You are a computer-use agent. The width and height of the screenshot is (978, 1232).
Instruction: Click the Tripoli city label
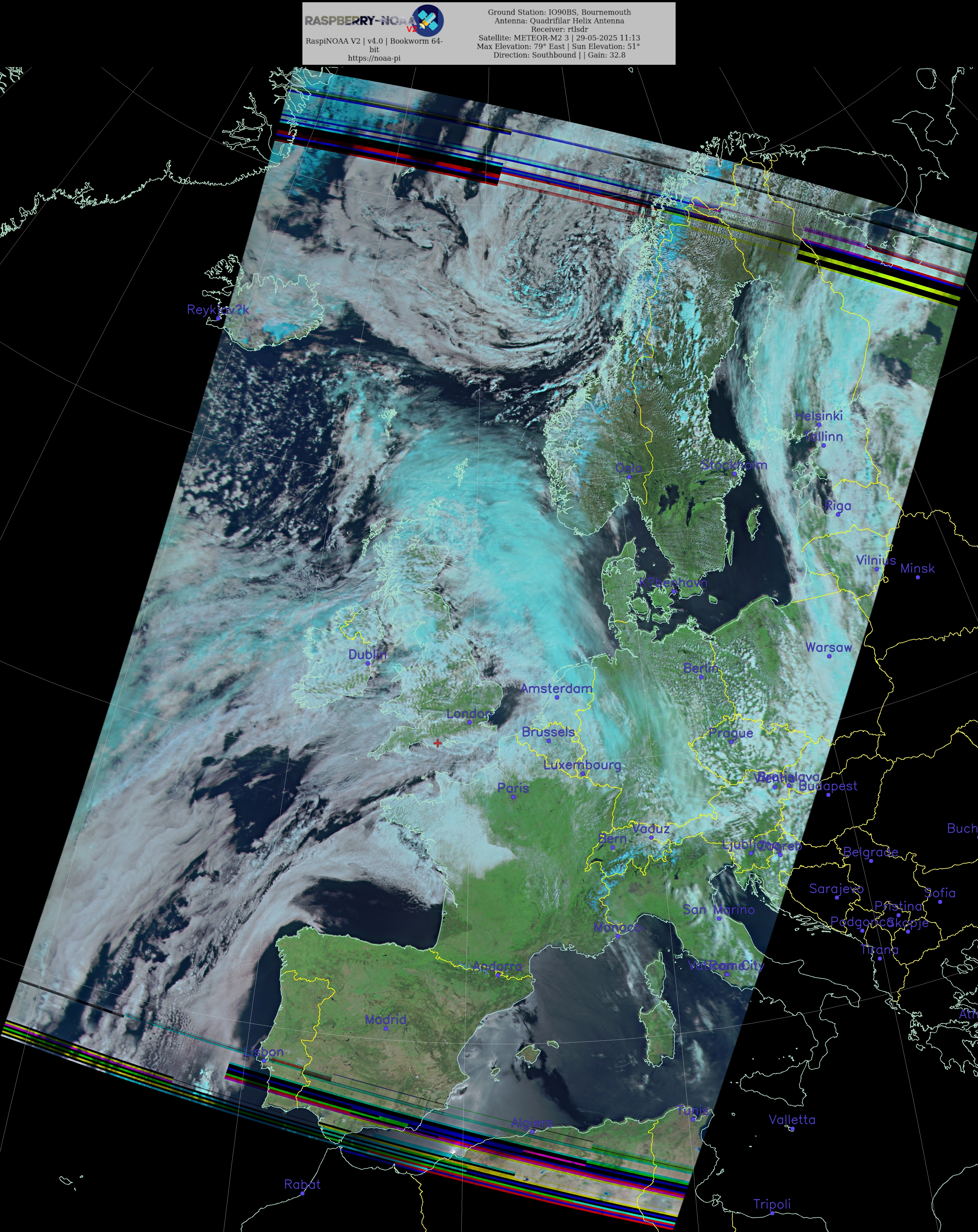pyautogui.click(x=772, y=1204)
